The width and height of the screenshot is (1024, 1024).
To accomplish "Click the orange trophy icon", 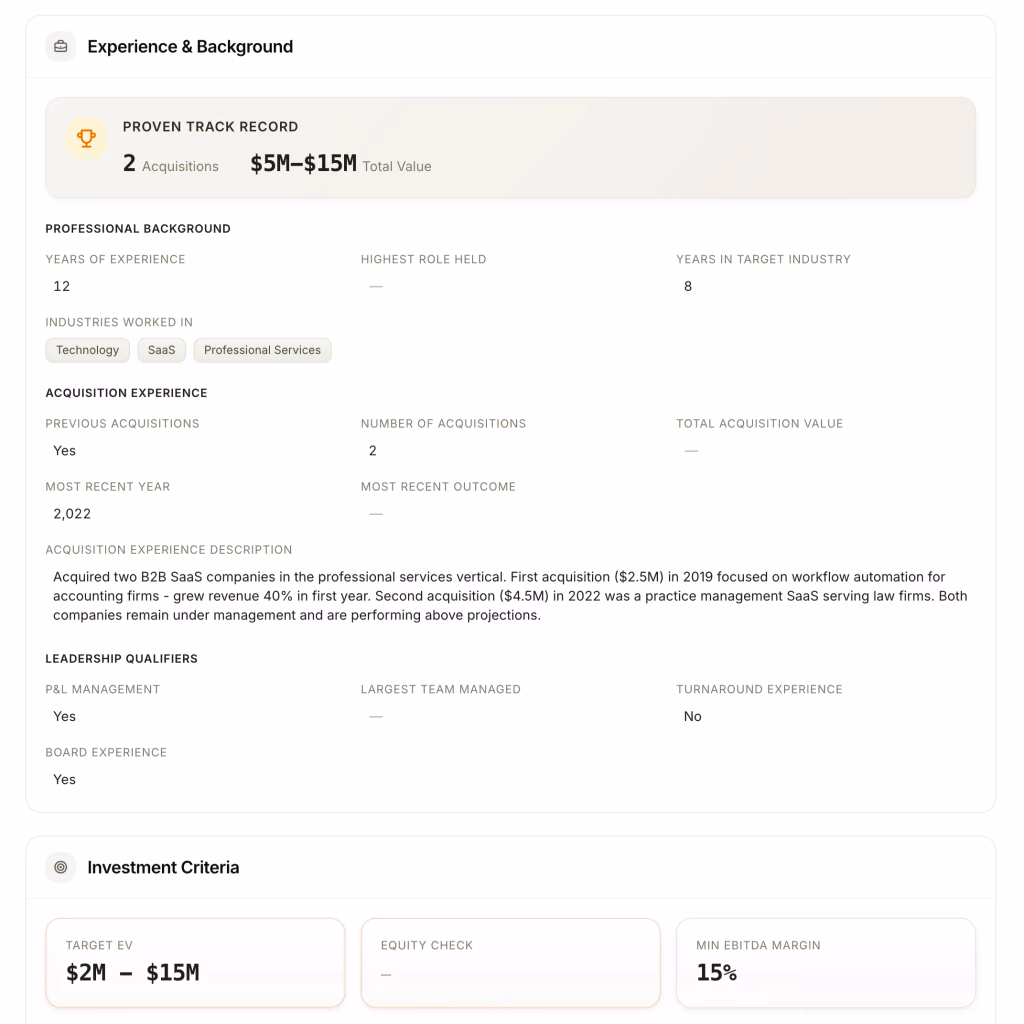I will pyautogui.click(x=87, y=138).
